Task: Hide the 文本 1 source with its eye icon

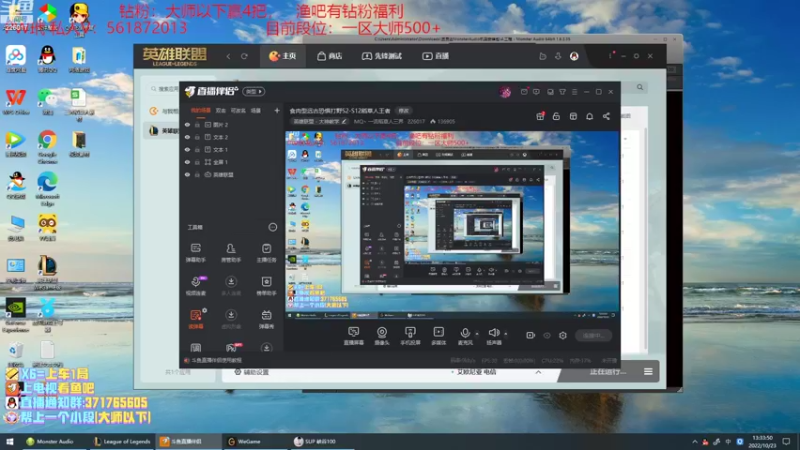Action: coord(187,149)
